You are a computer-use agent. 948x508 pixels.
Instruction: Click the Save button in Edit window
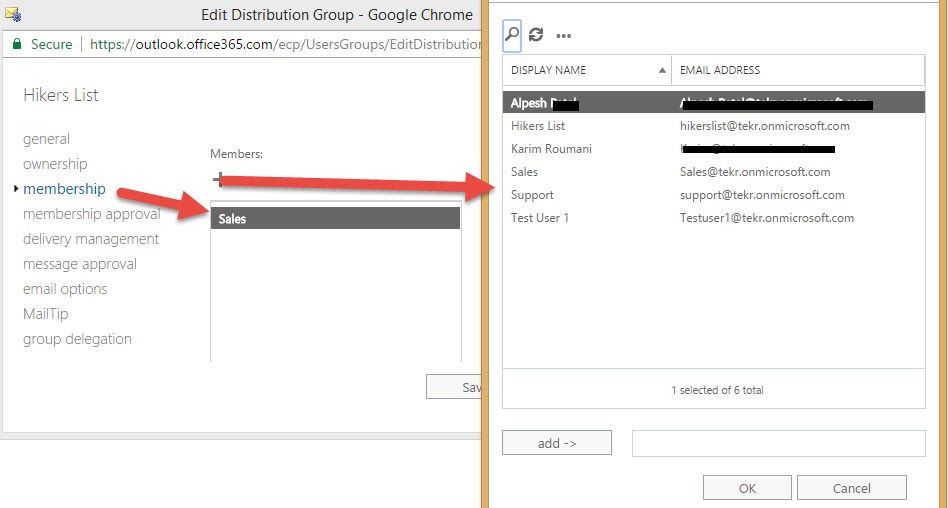click(453, 387)
